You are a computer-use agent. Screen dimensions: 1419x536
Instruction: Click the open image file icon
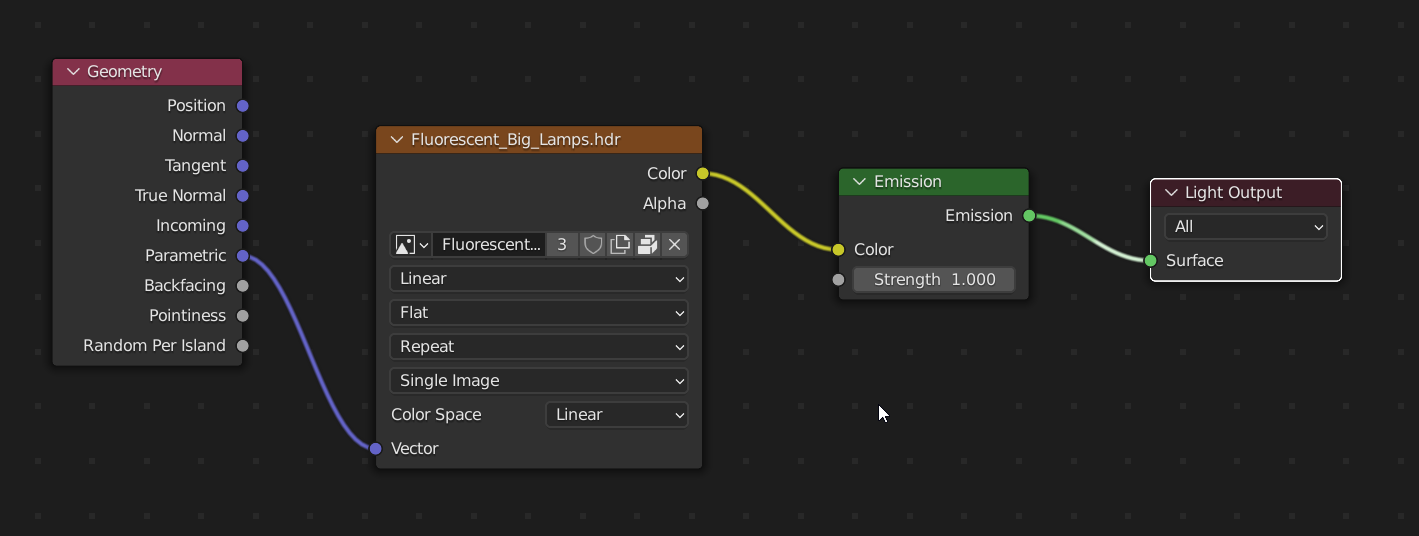click(x=647, y=245)
